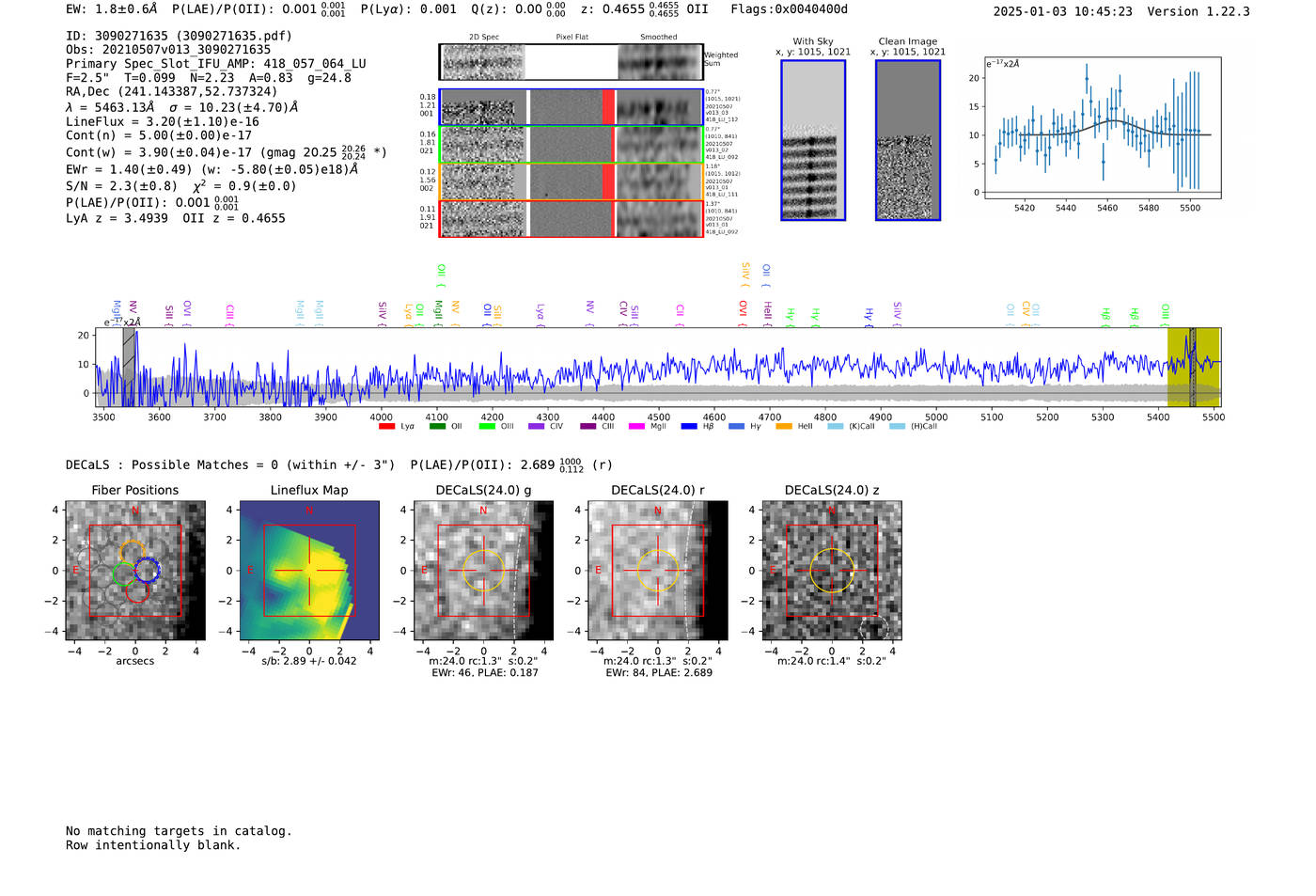Click the EWr = 1.40(±0.49) line
Viewport: 1316px width, 896px height.
click(212, 169)
